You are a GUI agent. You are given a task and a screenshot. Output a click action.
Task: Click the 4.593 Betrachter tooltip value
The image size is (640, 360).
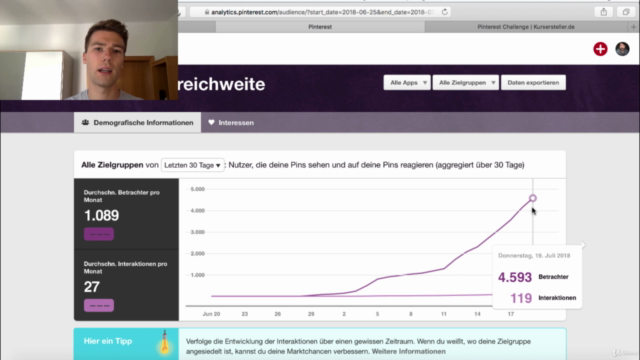pyautogui.click(x=515, y=277)
